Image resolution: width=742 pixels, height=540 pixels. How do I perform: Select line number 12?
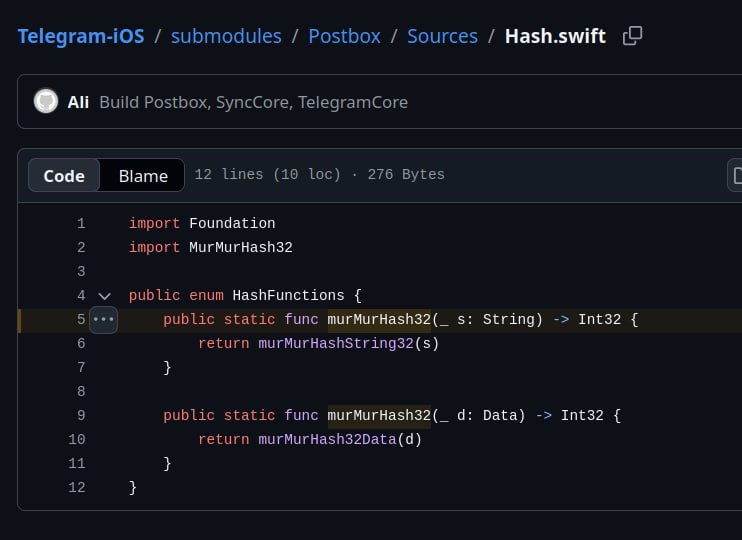tap(77, 487)
